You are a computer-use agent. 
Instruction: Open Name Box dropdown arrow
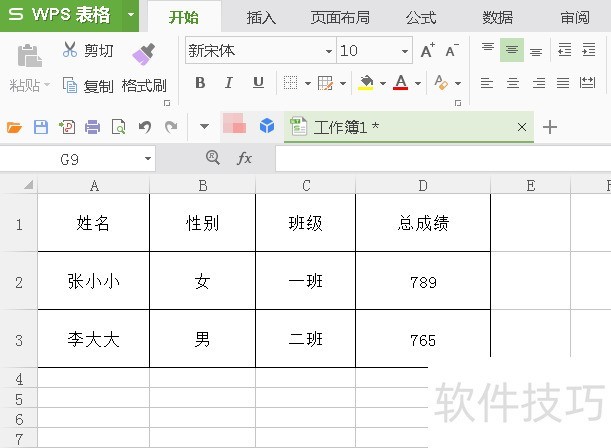[x=148, y=159]
